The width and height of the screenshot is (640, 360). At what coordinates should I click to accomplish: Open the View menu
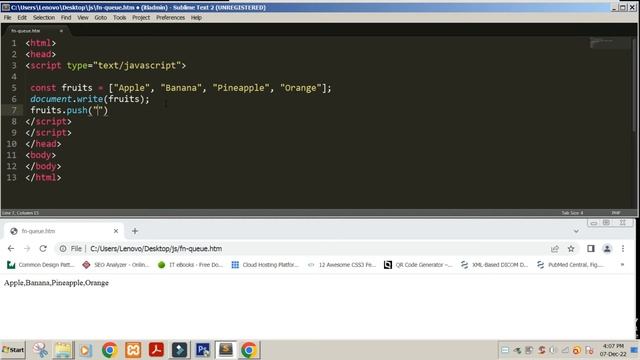pos(83,18)
